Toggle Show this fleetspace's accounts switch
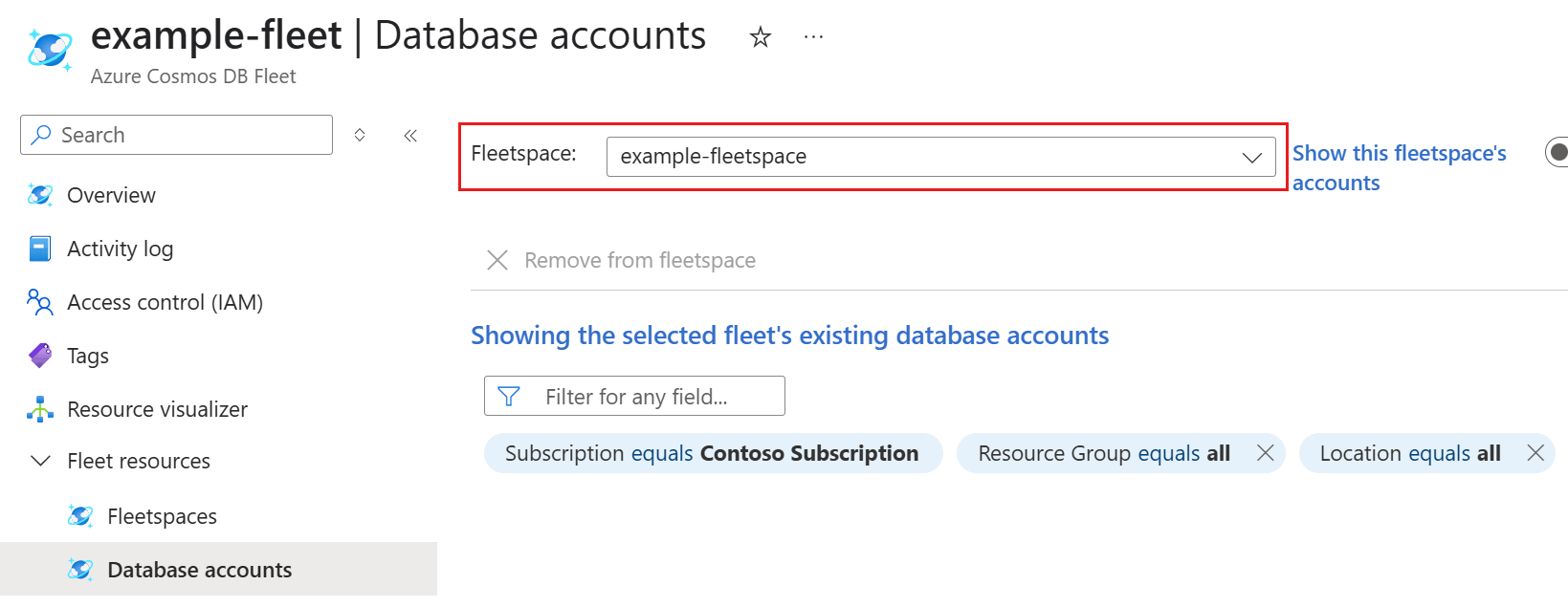Viewport: 1568px width, 607px height. tap(1557, 152)
